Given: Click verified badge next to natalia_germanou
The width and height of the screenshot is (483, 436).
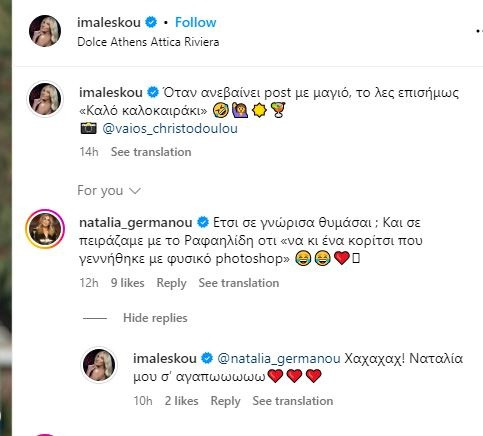Looking at the screenshot, I should click(x=203, y=222).
